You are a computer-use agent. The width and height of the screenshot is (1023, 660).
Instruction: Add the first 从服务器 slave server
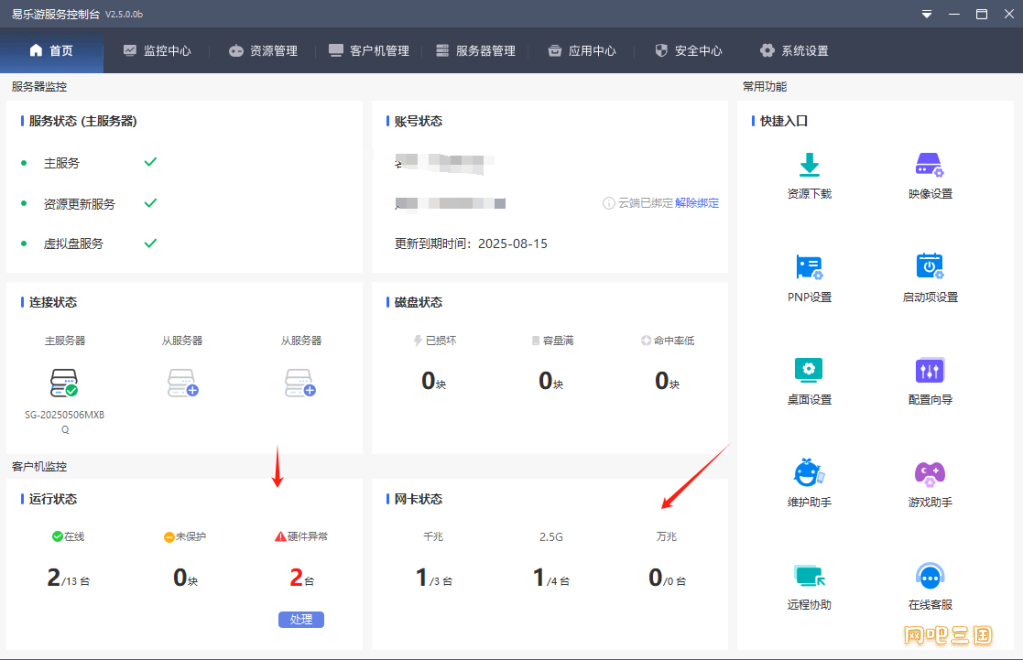183,383
